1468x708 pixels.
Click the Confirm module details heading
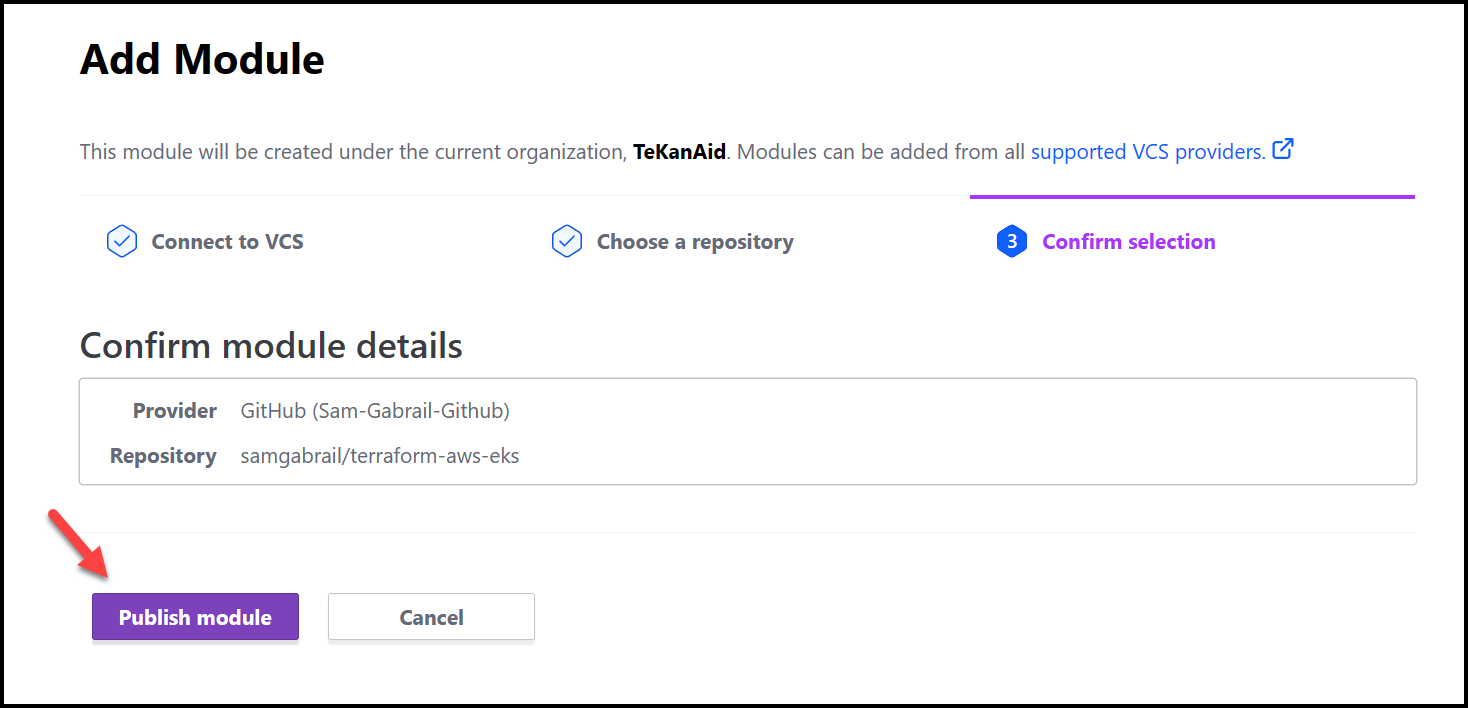tap(271, 345)
